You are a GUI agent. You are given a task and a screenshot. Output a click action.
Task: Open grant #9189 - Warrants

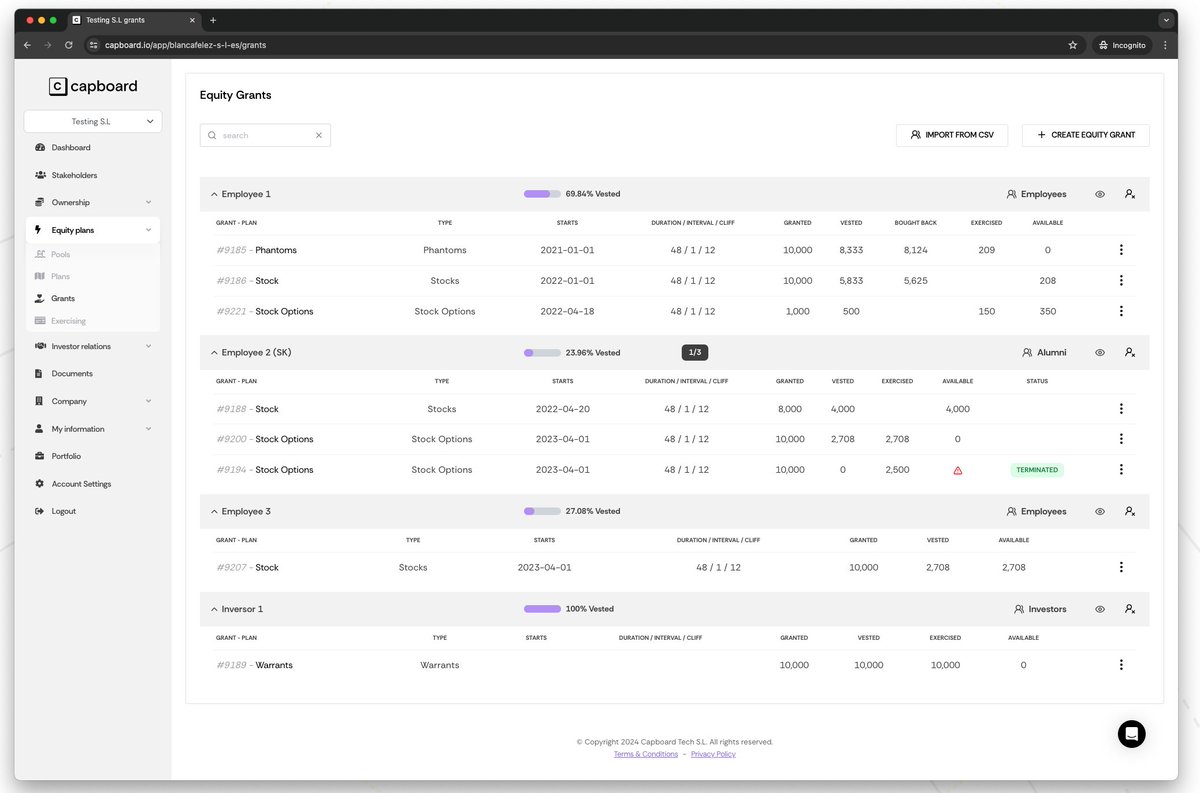coord(255,665)
